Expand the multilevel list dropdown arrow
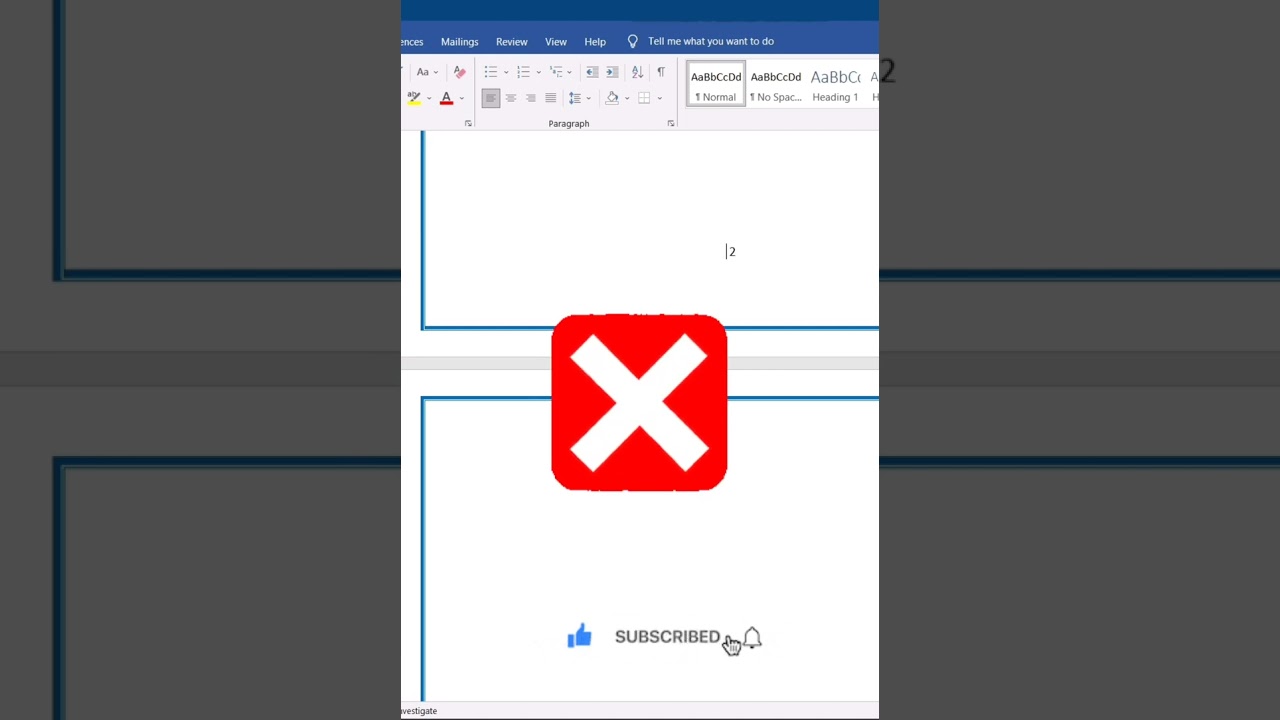This screenshot has height=720, width=1280. tap(570, 72)
